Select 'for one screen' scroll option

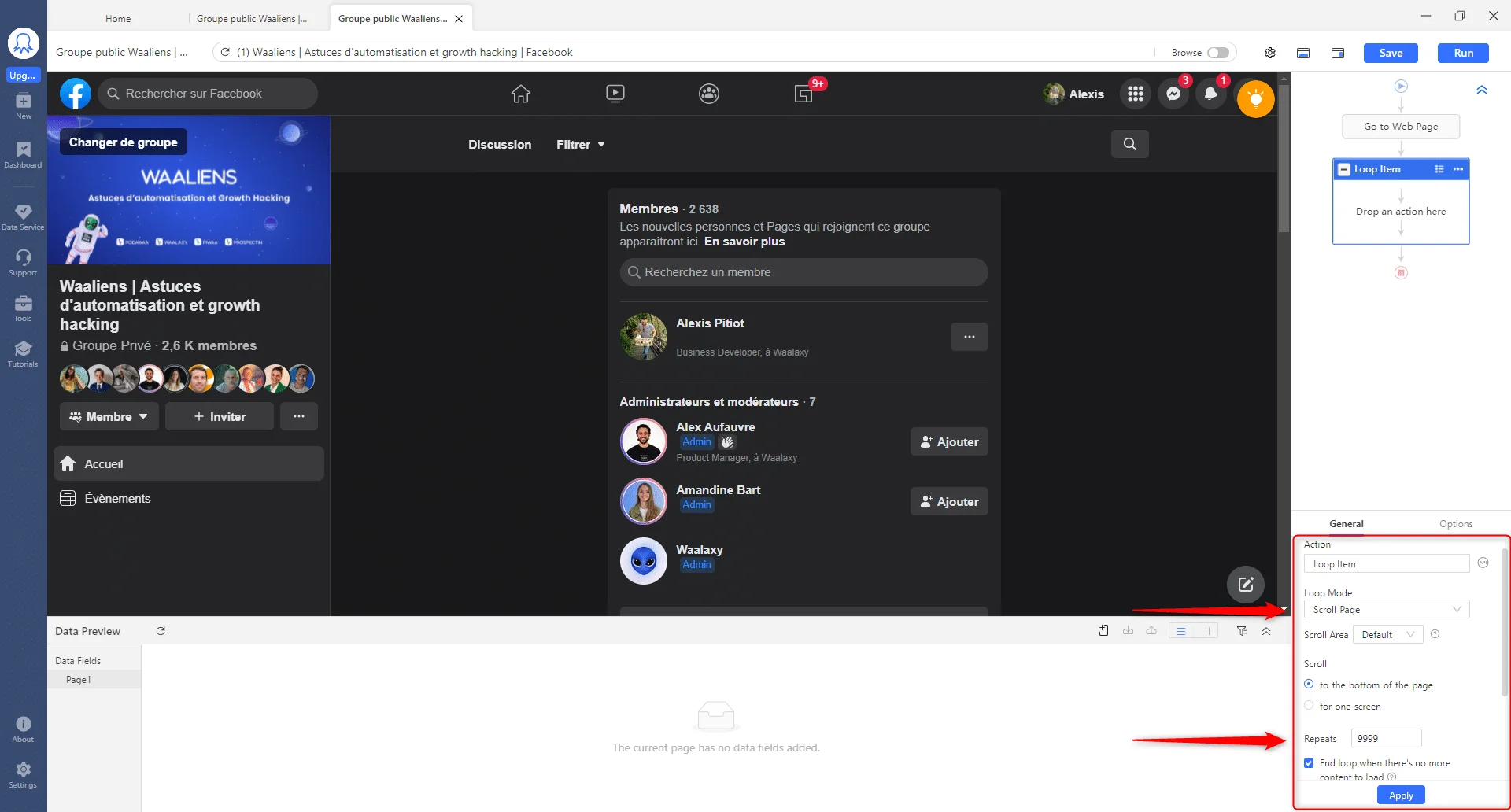[1309, 706]
